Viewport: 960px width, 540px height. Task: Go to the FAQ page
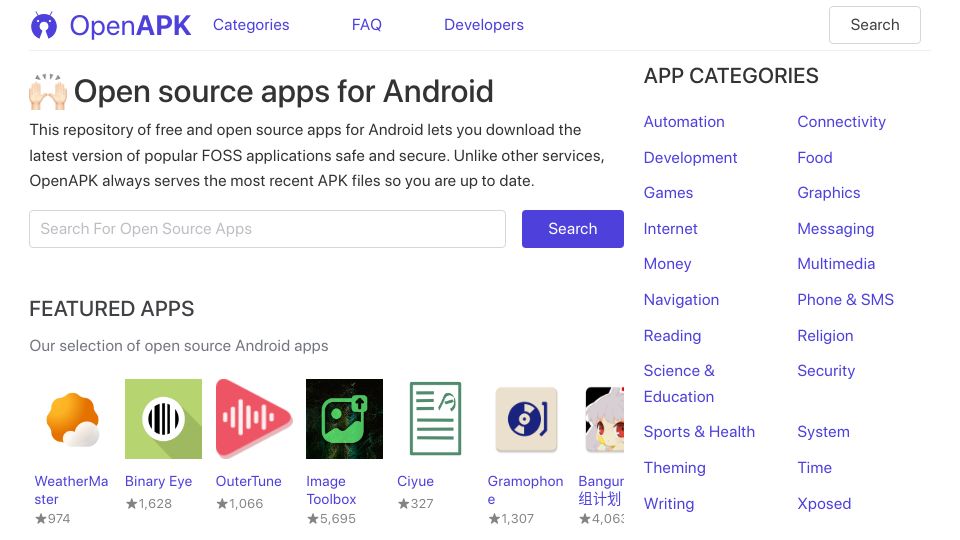367,25
